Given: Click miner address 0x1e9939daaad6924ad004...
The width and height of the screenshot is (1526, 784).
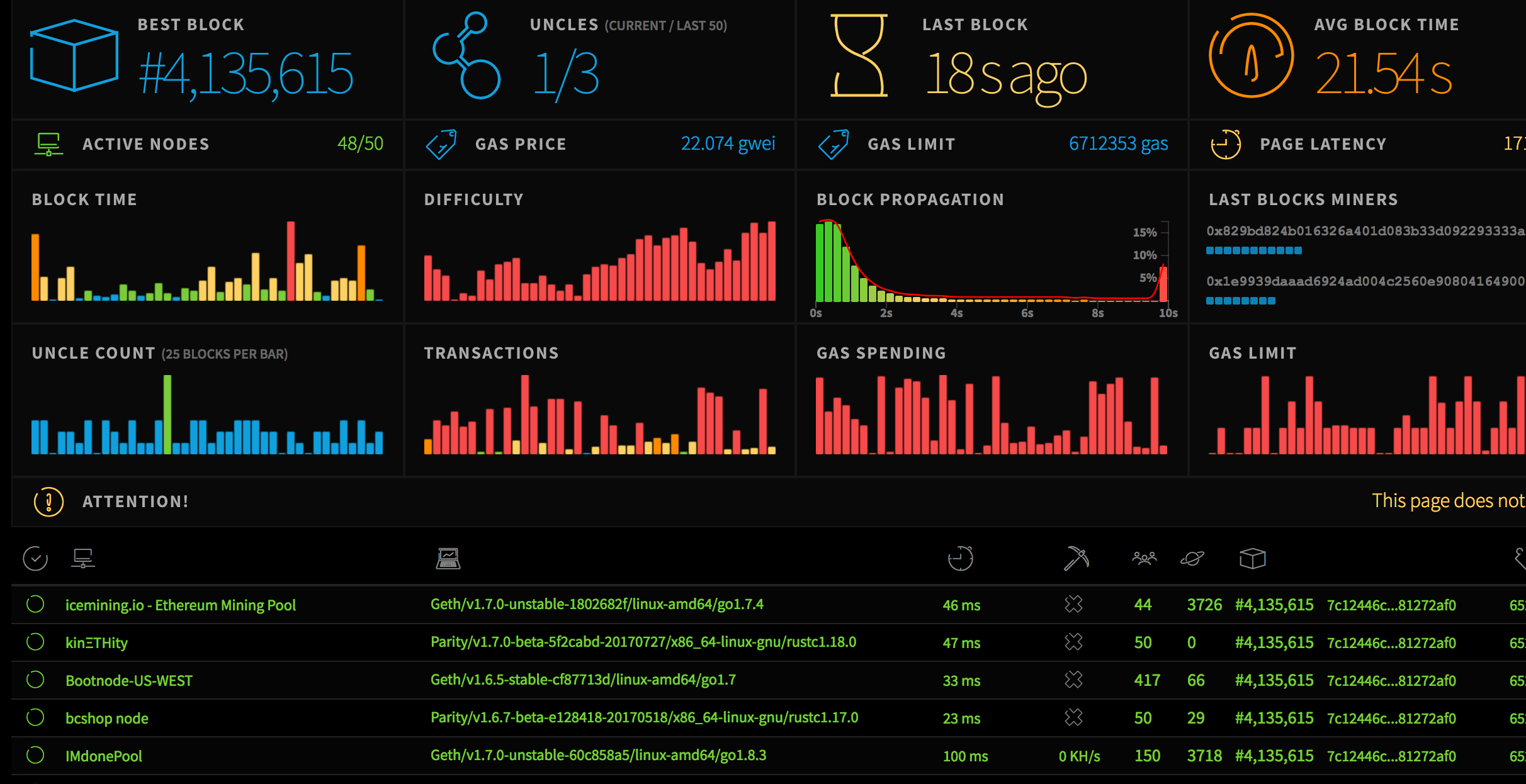Looking at the screenshot, I should coord(1365,281).
